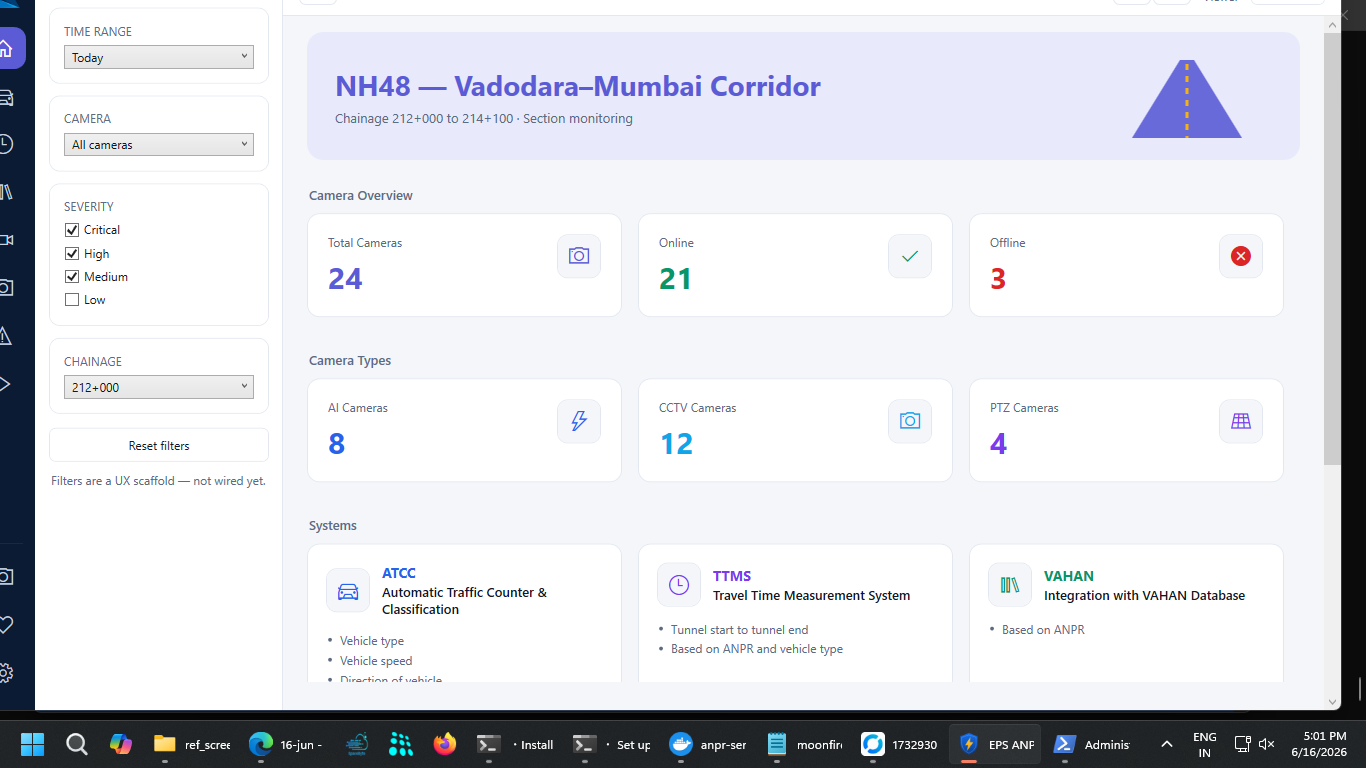Show hidden icons in system tray
Screen dimensions: 1366x768
(1166, 744)
